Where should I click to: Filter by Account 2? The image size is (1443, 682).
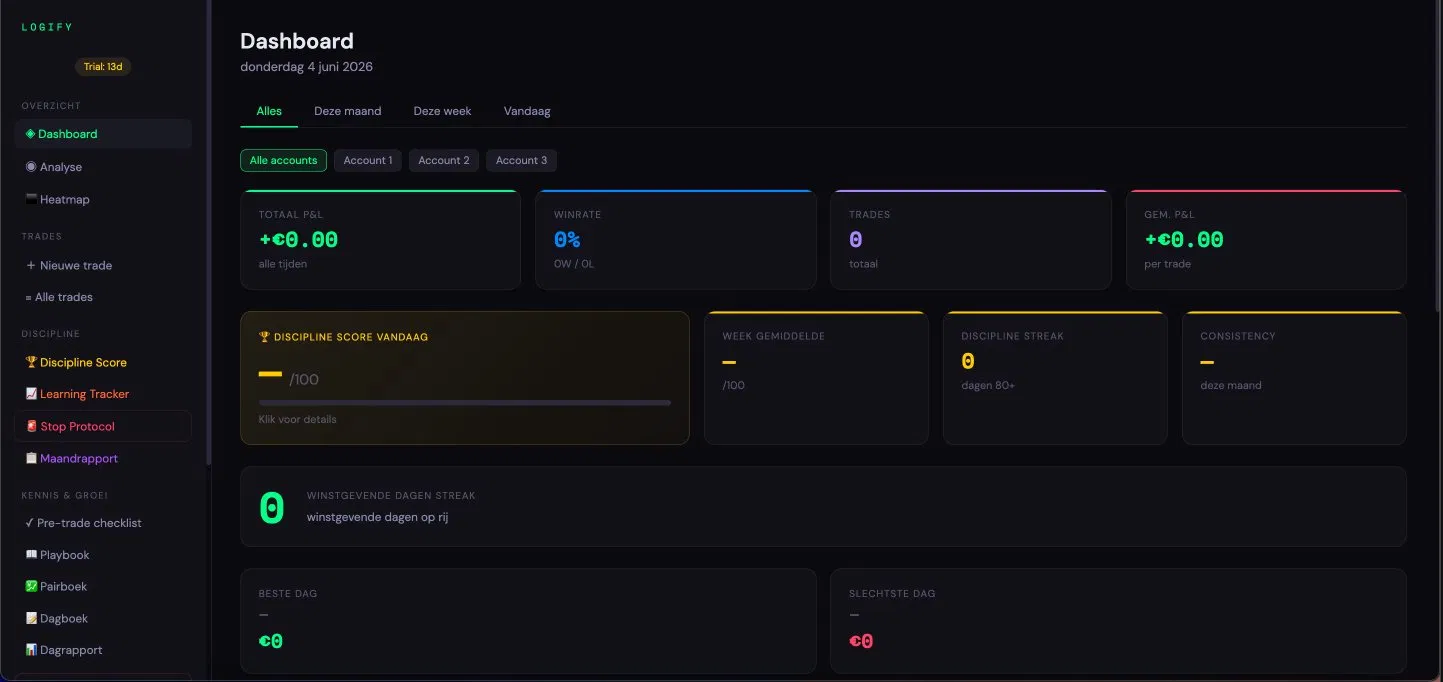click(x=444, y=160)
